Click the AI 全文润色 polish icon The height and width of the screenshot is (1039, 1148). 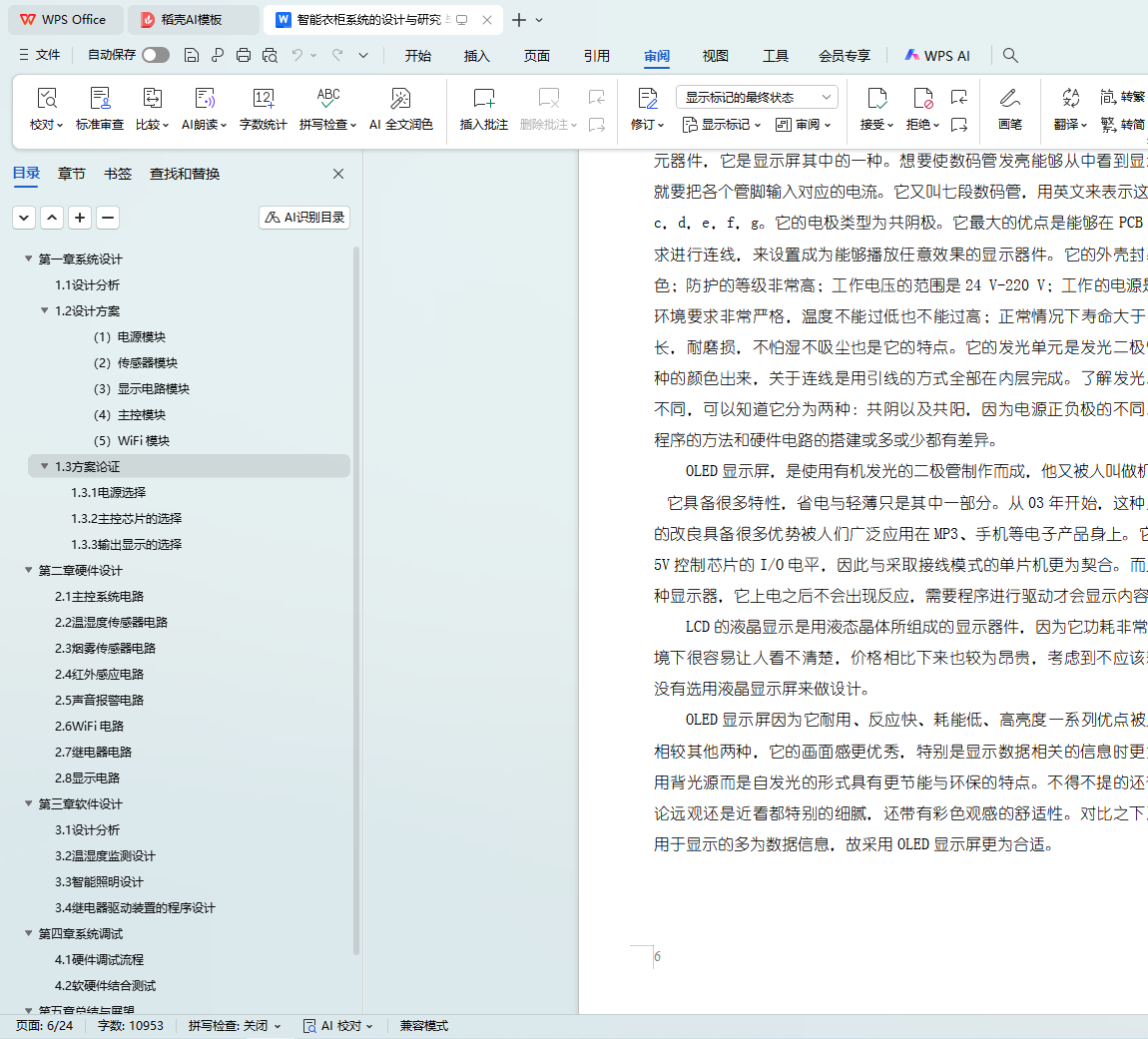[400, 99]
